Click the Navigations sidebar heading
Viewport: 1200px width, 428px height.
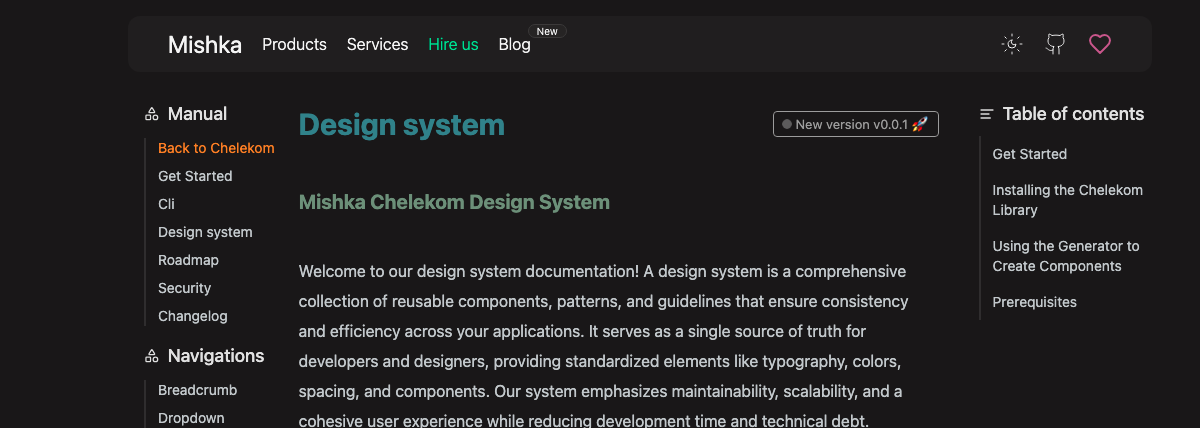click(x=216, y=356)
